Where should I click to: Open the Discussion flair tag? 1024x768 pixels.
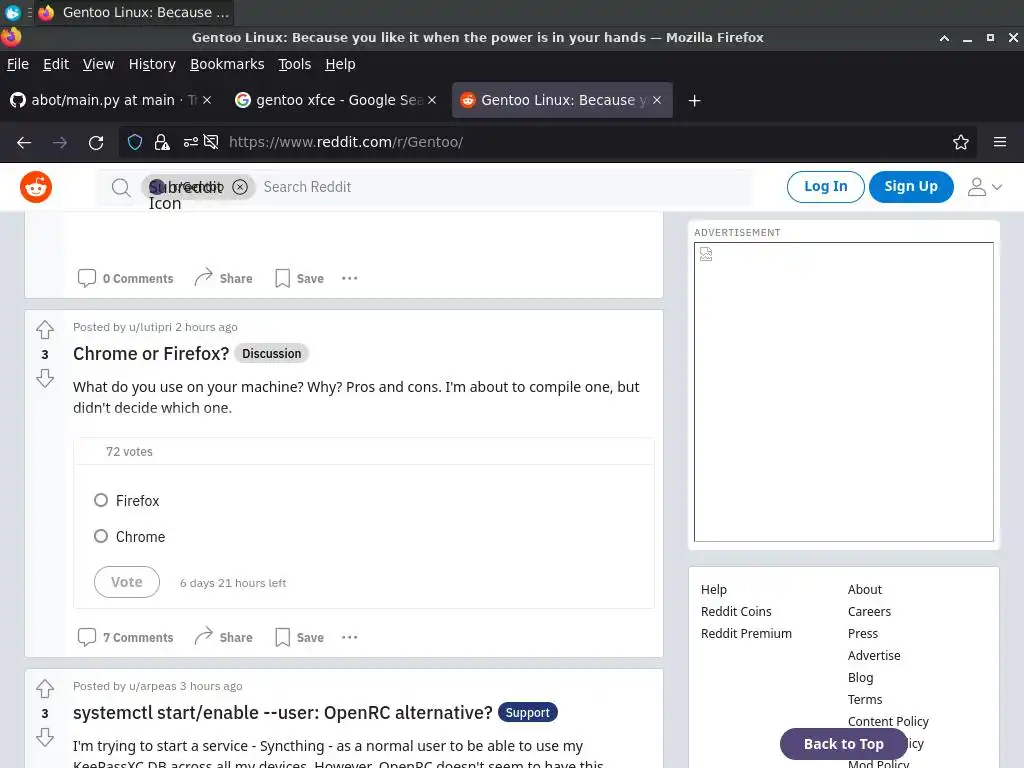(272, 353)
